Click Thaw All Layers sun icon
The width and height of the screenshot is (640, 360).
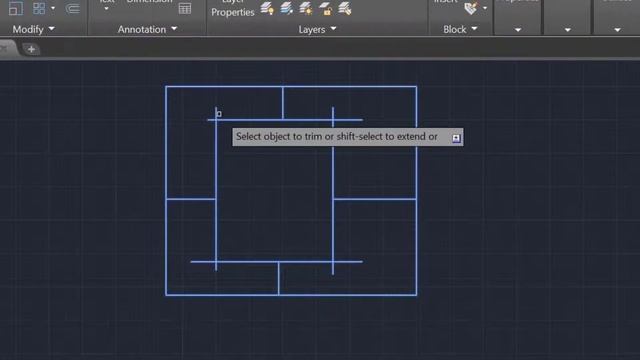(306, 9)
